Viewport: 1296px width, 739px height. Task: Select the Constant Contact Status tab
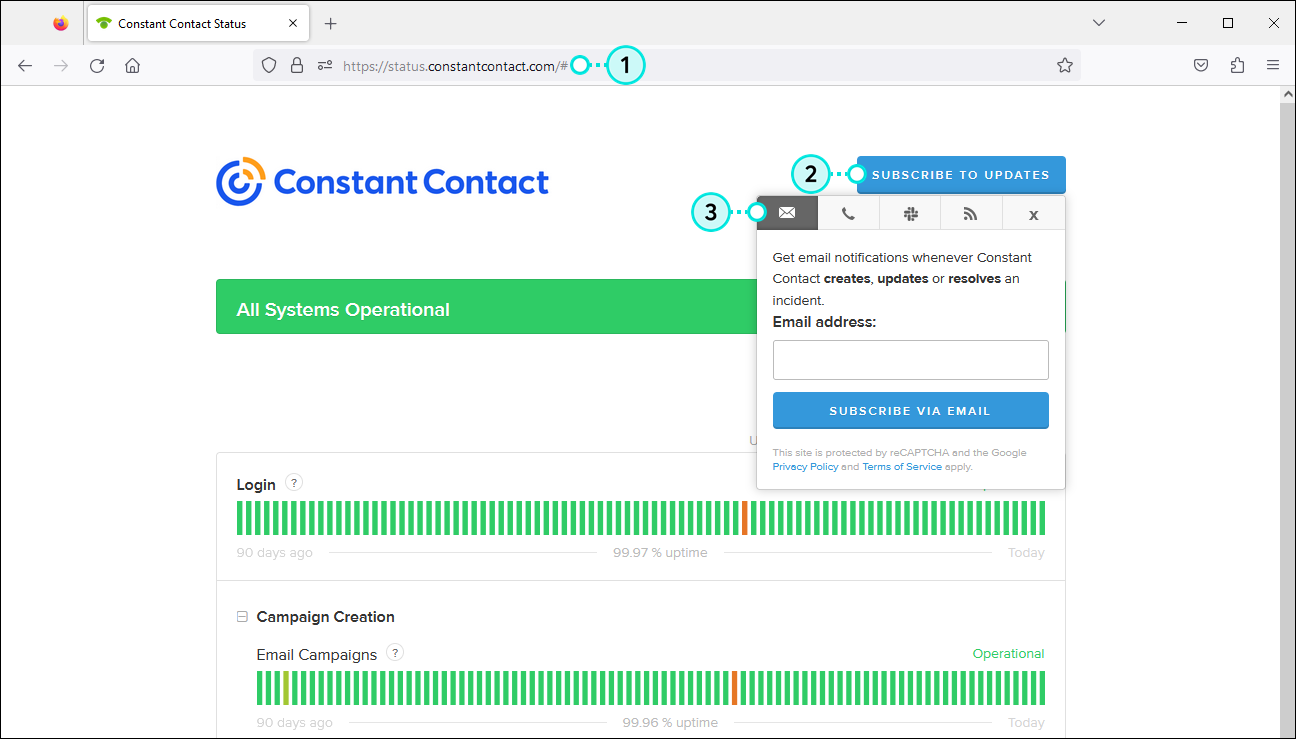pos(198,23)
